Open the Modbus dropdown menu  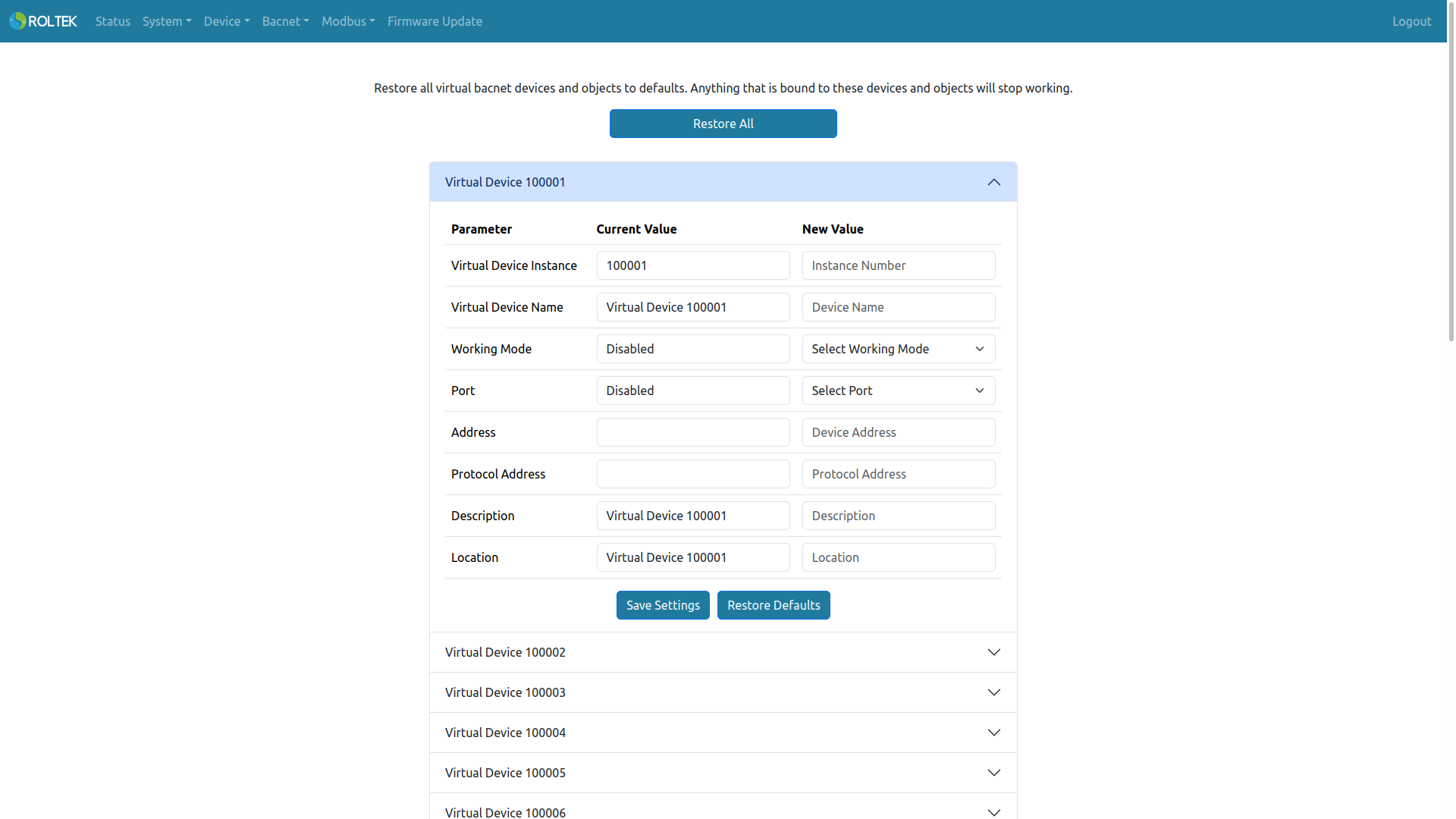click(x=348, y=21)
